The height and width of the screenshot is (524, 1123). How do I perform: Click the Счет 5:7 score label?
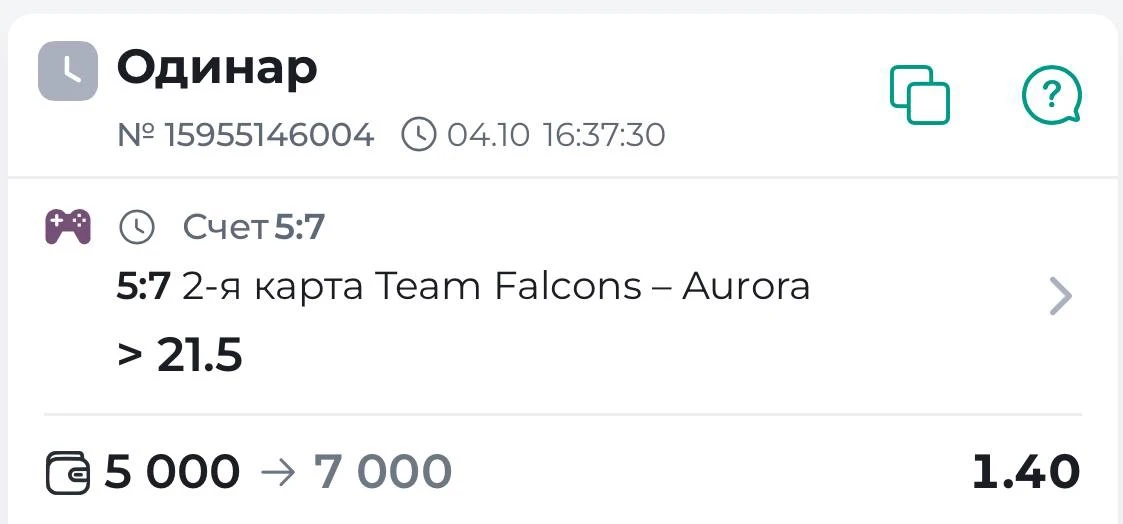tap(254, 228)
